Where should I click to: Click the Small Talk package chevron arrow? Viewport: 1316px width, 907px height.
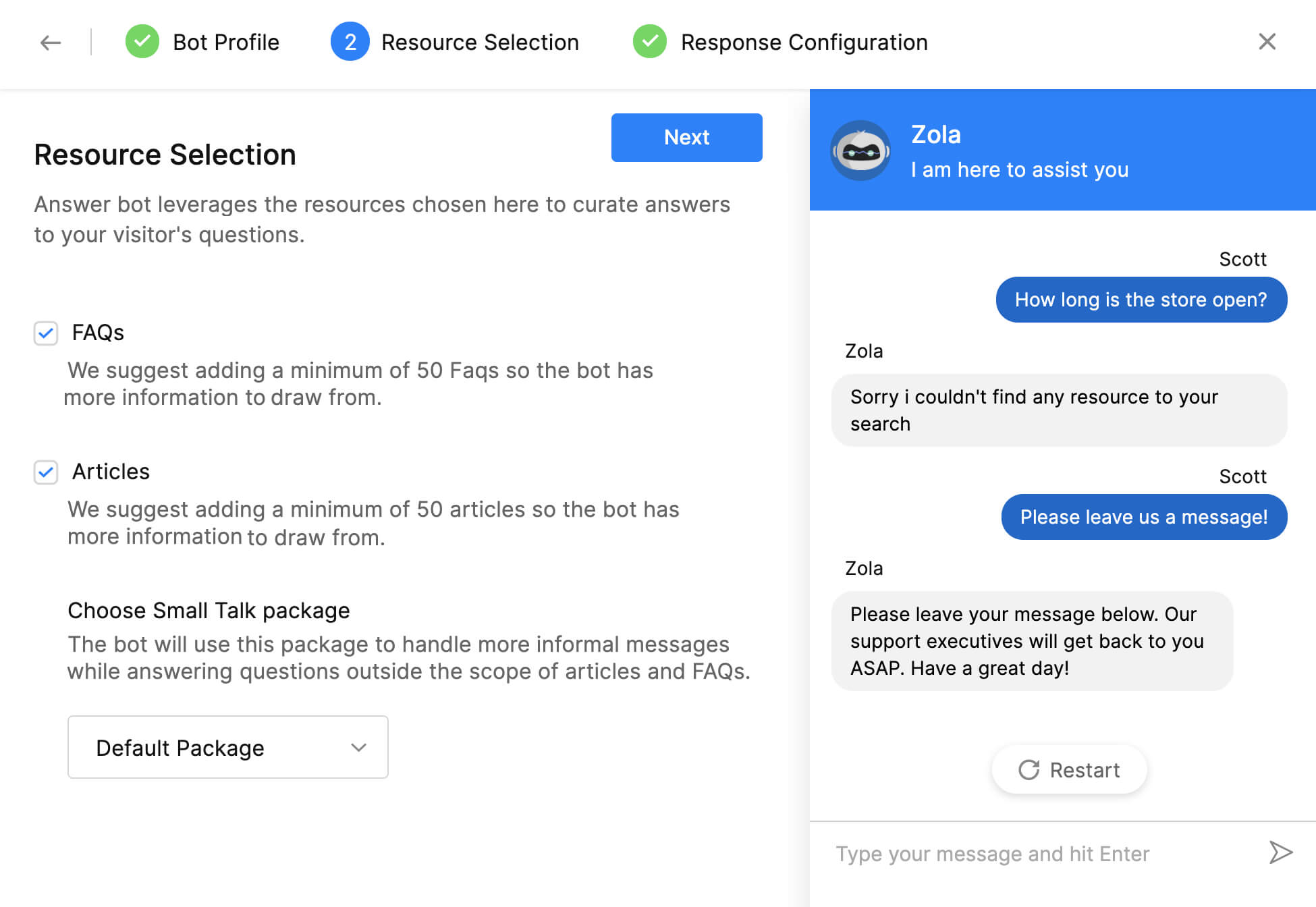click(358, 747)
